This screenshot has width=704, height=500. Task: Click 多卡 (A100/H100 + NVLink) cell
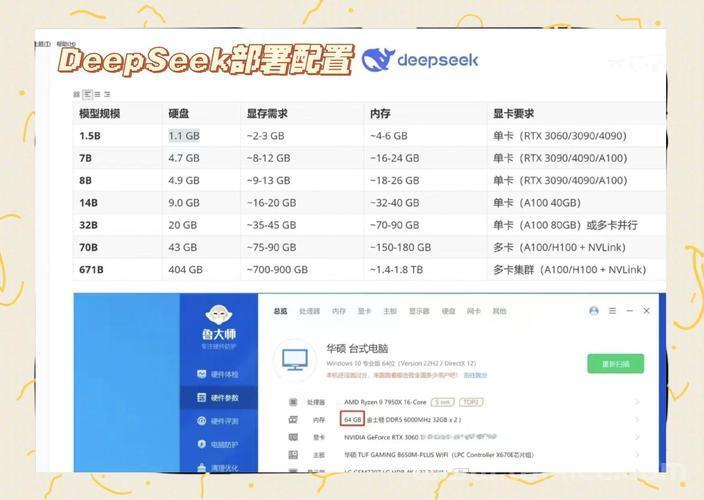(x=559, y=247)
